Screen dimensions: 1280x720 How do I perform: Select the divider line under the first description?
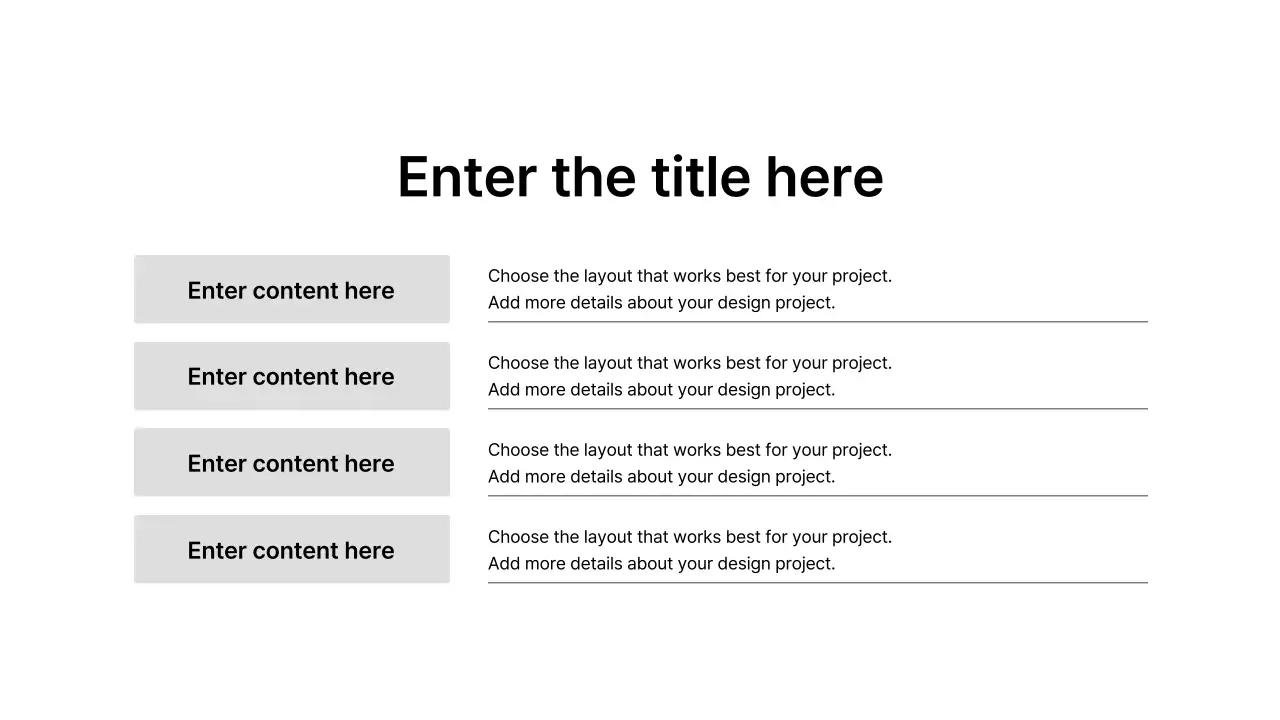pyautogui.click(x=818, y=322)
